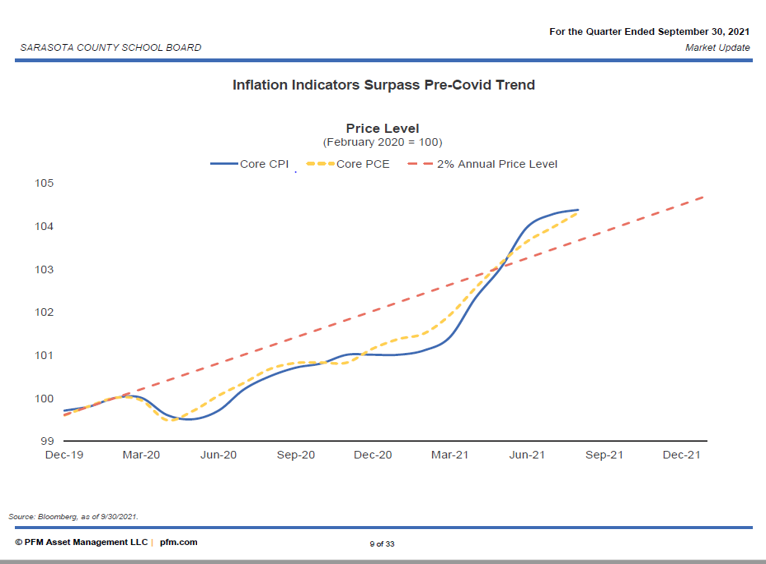Select the chart title Inflation Indicators Surpass Pre-Covid Trend

[x=383, y=85]
